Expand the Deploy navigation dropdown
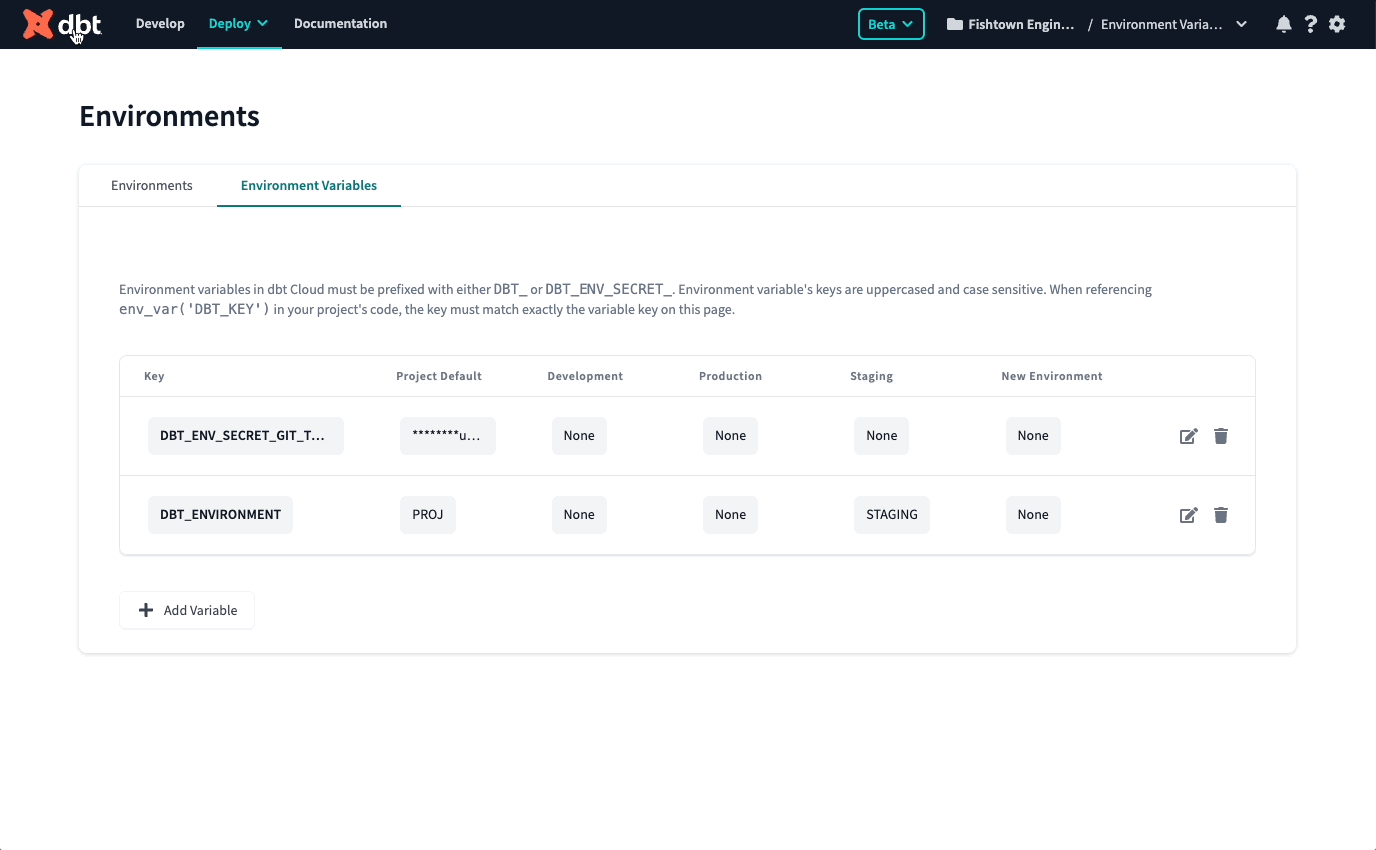The height and width of the screenshot is (850, 1376). coord(238,23)
